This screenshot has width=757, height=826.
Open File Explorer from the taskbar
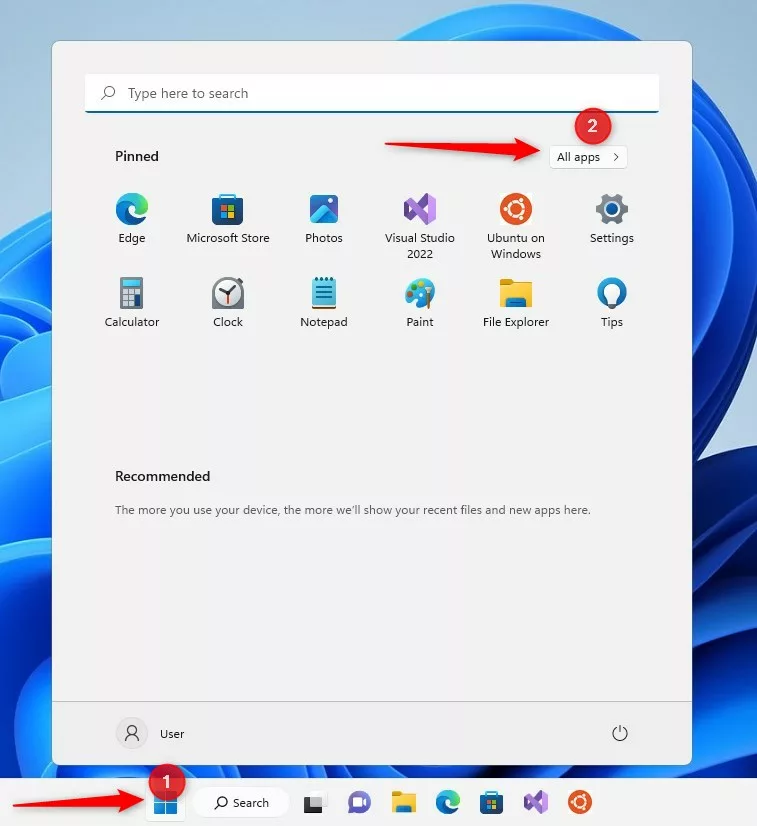[404, 803]
